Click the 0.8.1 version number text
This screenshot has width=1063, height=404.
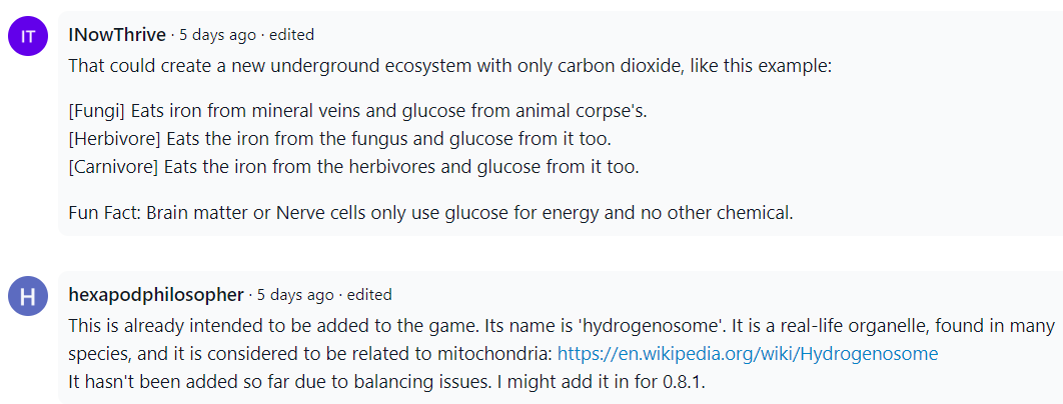pyautogui.click(x=683, y=382)
